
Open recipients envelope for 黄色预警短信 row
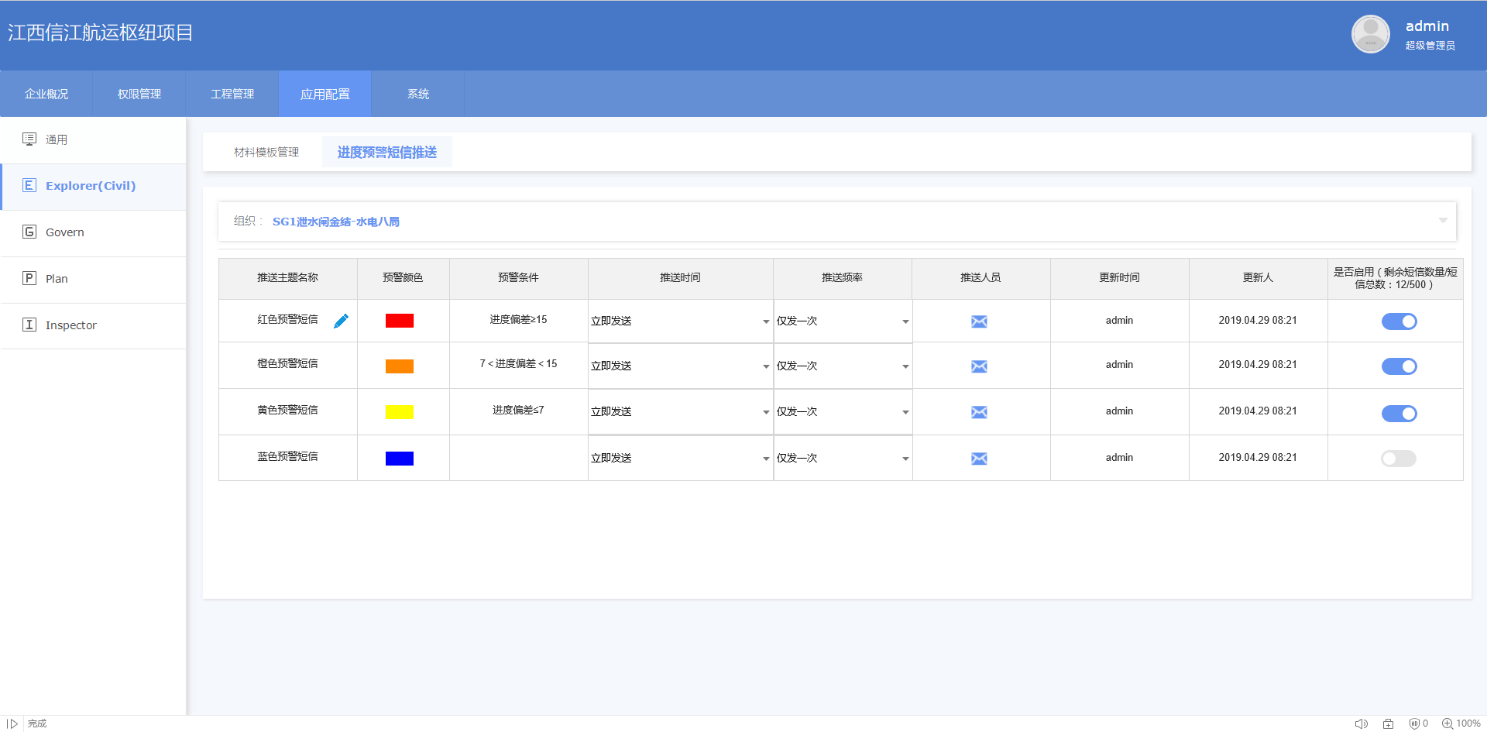(980, 413)
